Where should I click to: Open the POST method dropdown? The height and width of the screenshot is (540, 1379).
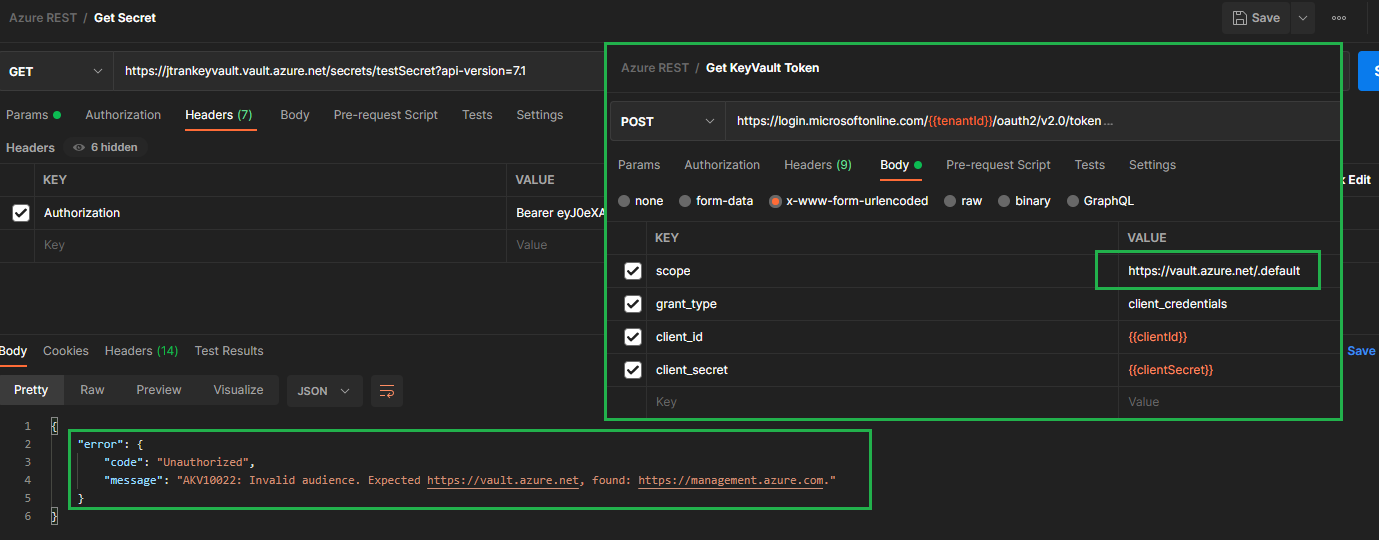[667, 121]
